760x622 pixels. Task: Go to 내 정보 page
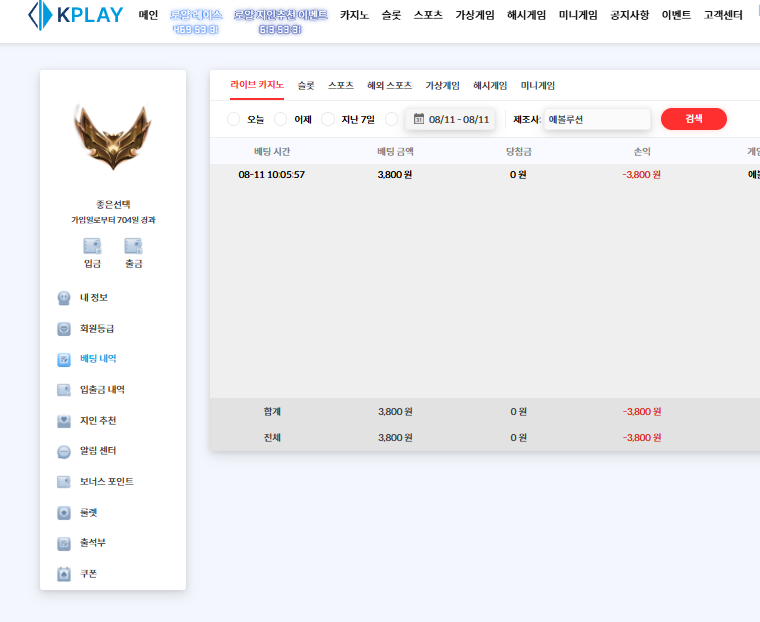(94, 298)
